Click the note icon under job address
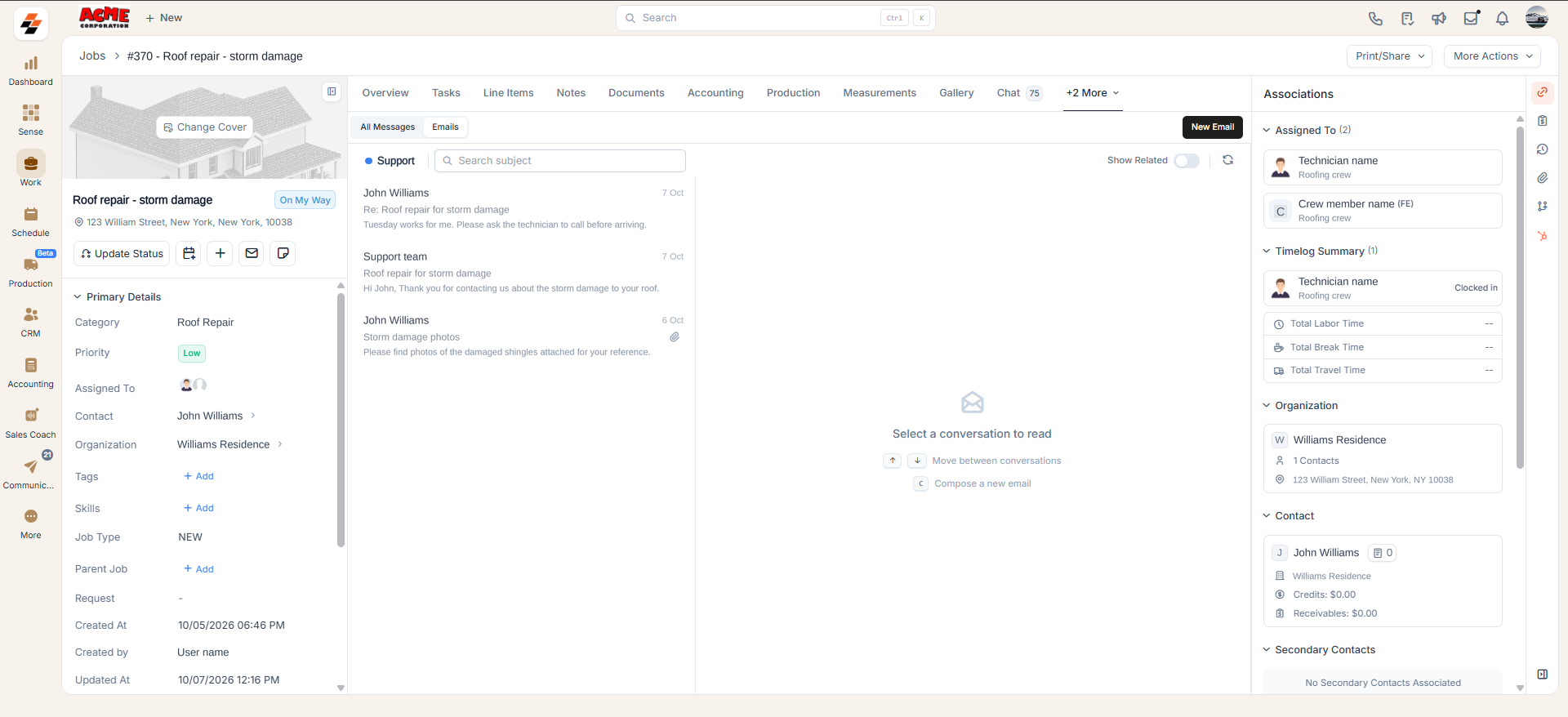The height and width of the screenshot is (717, 1568). pyautogui.click(x=283, y=254)
